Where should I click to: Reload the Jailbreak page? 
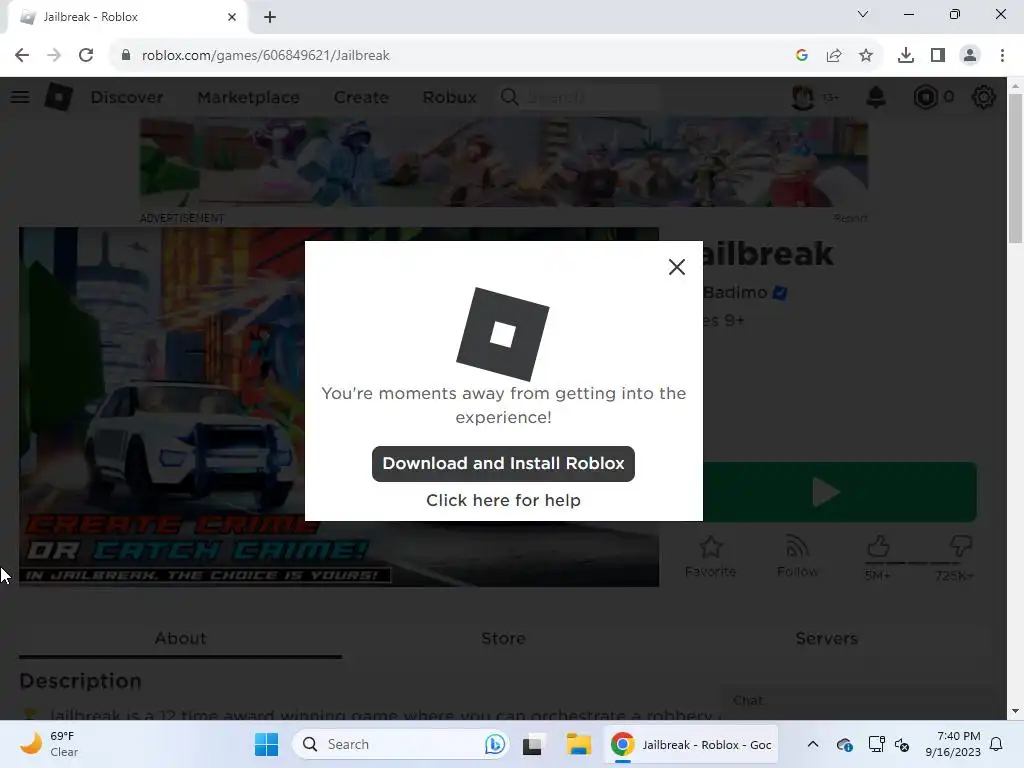pos(86,55)
